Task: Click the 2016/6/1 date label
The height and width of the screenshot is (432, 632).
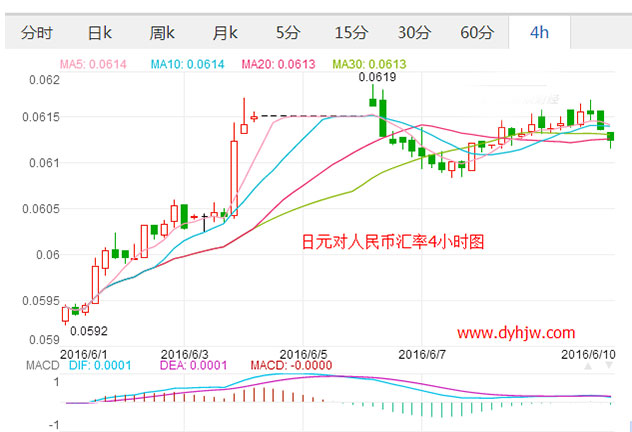Action: pyautogui.click(x=84, y=355)
